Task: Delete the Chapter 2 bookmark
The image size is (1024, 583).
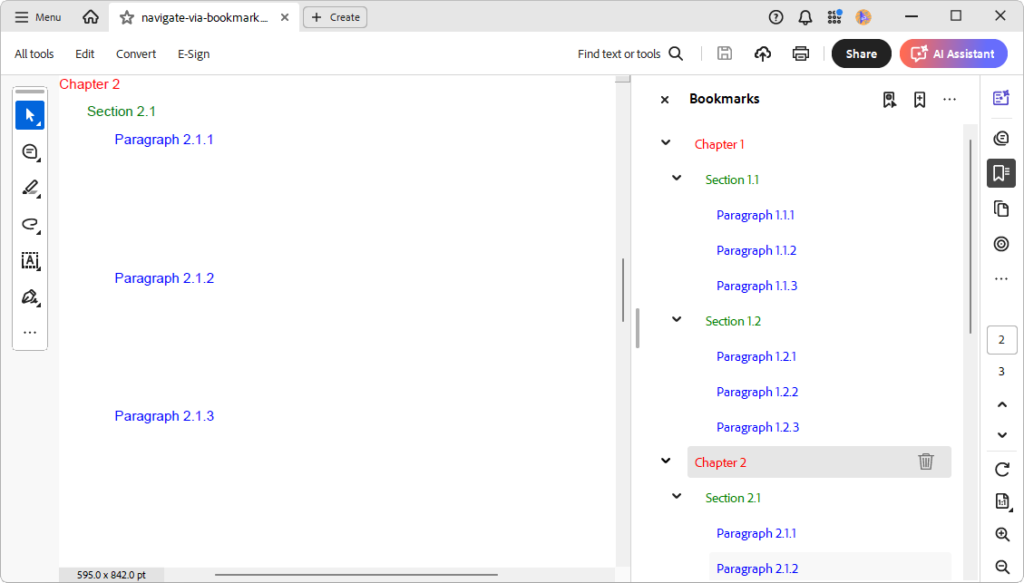Action: [926, 462]
